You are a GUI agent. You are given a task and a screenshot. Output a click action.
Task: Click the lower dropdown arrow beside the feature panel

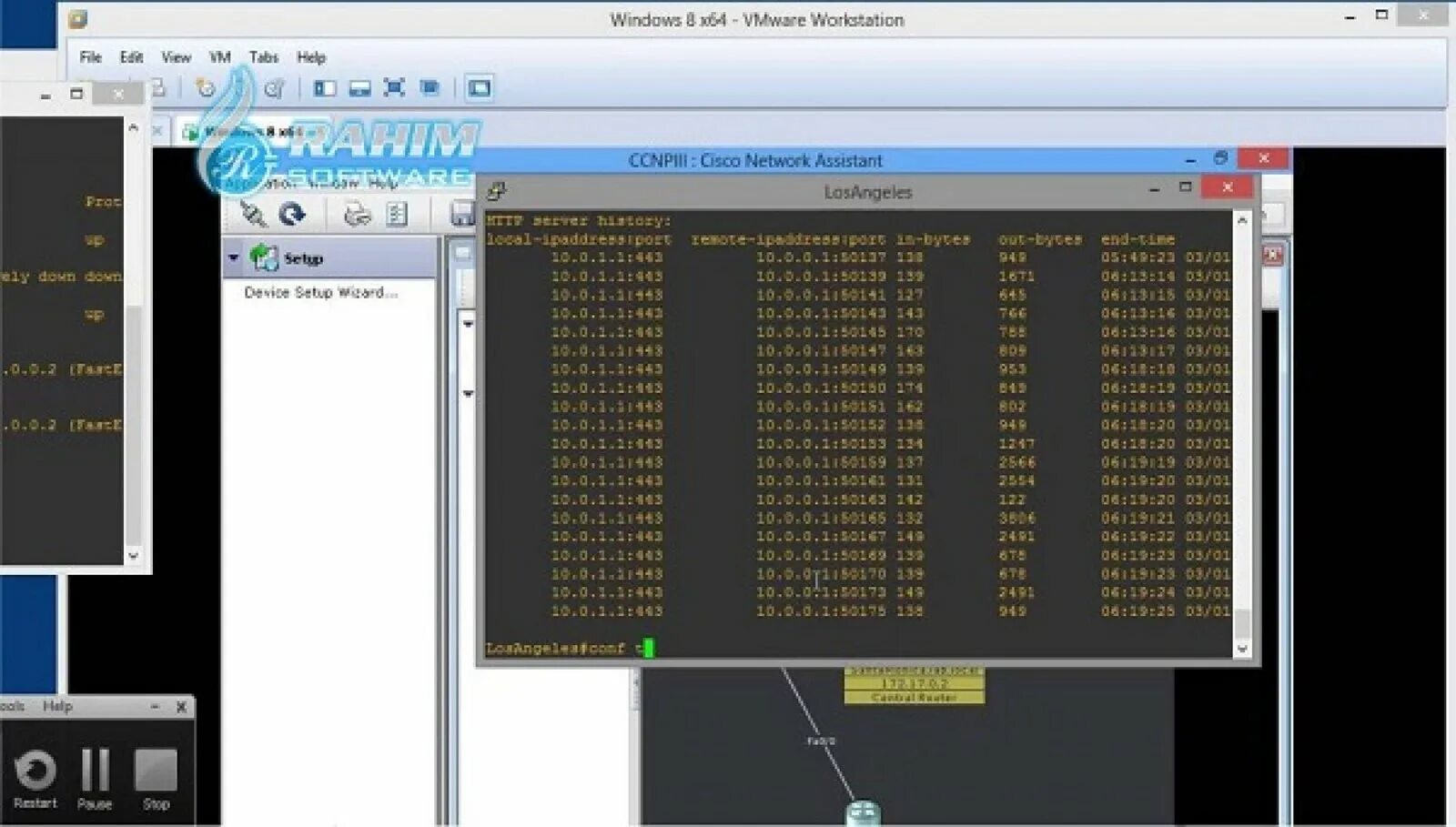[468, 394]
